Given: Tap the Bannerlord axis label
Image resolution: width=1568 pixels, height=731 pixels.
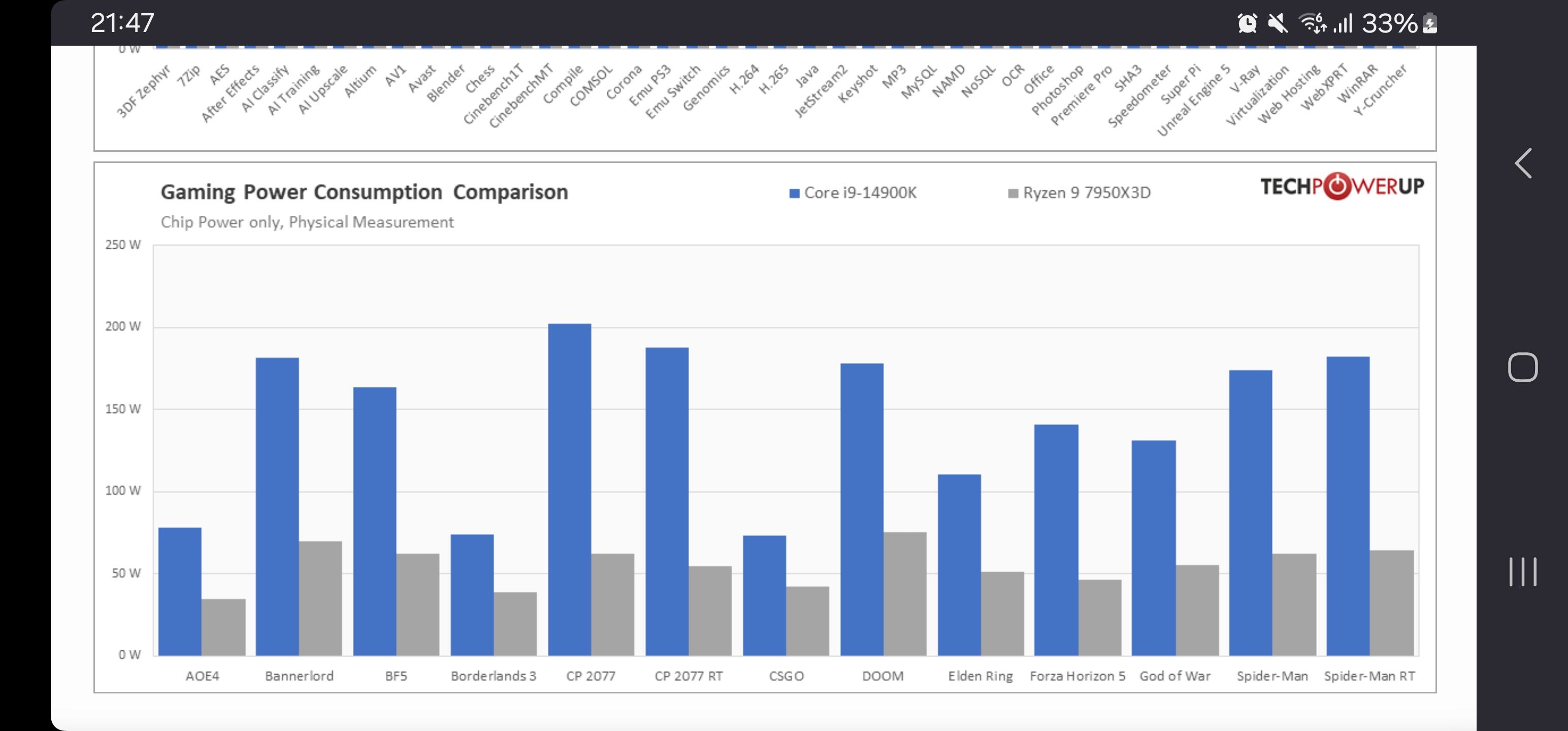Looking at the screenshot, I should (x=299, y=676).
